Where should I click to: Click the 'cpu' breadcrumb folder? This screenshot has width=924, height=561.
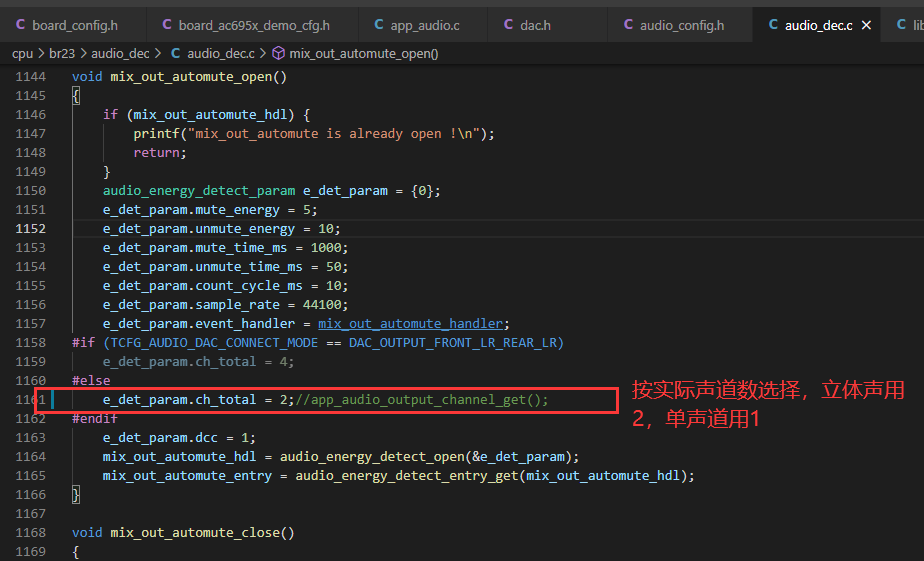tap(22, 54)
